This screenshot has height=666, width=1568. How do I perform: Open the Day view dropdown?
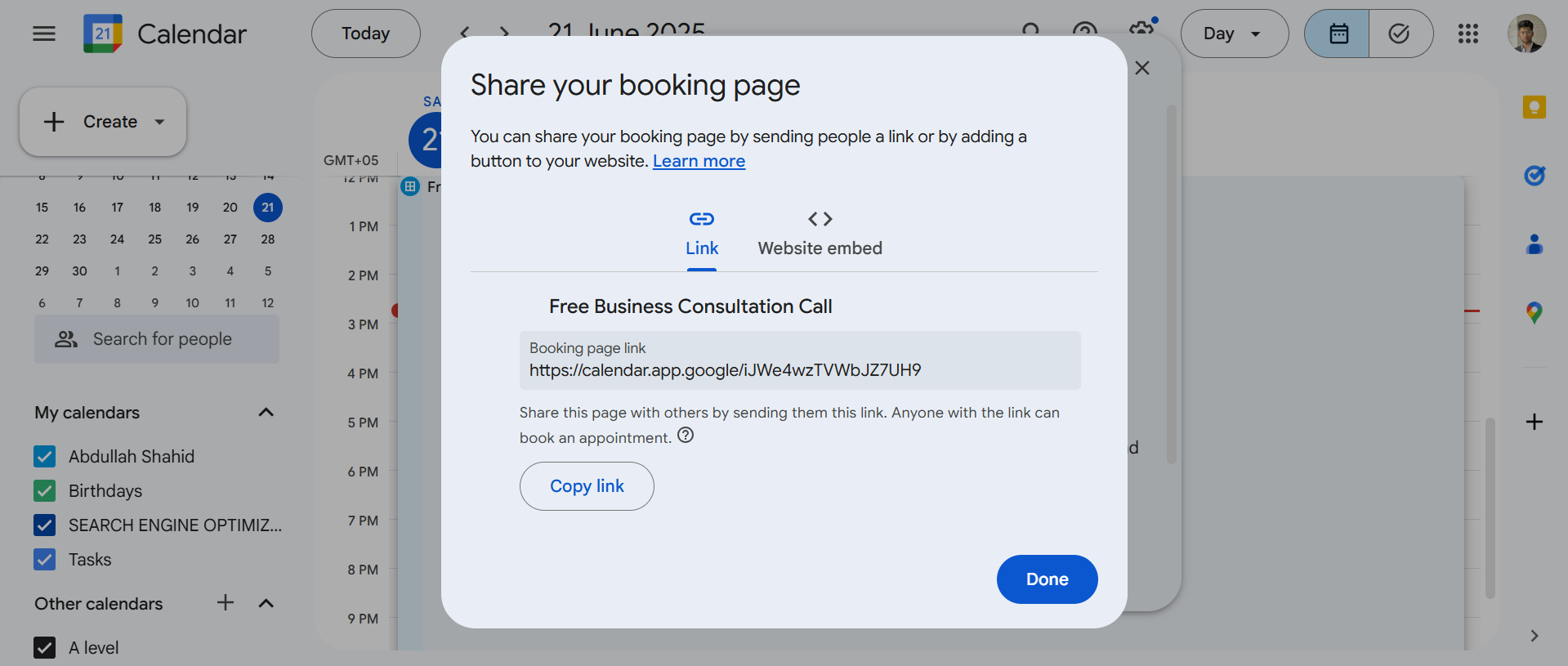(1234, 34)
